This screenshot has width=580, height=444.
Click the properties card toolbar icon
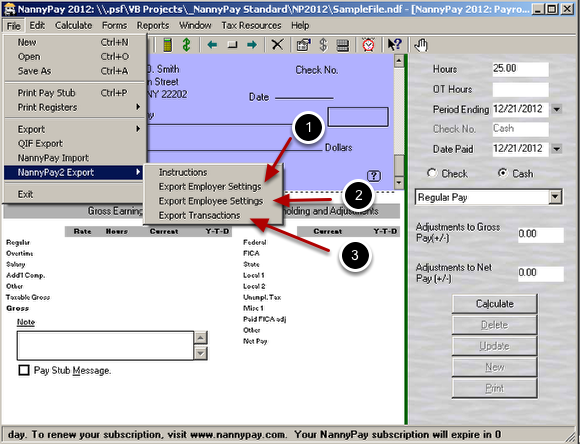tap(304, 45)
